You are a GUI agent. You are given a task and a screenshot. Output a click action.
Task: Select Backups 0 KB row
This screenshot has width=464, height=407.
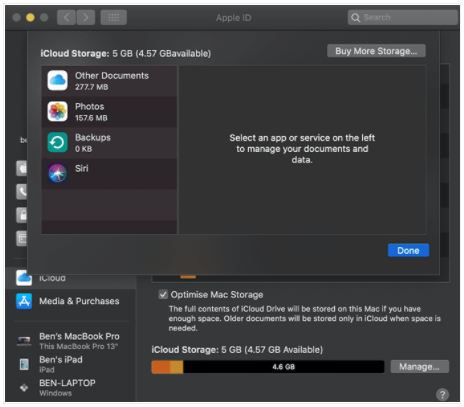click(x=109, y=143)
